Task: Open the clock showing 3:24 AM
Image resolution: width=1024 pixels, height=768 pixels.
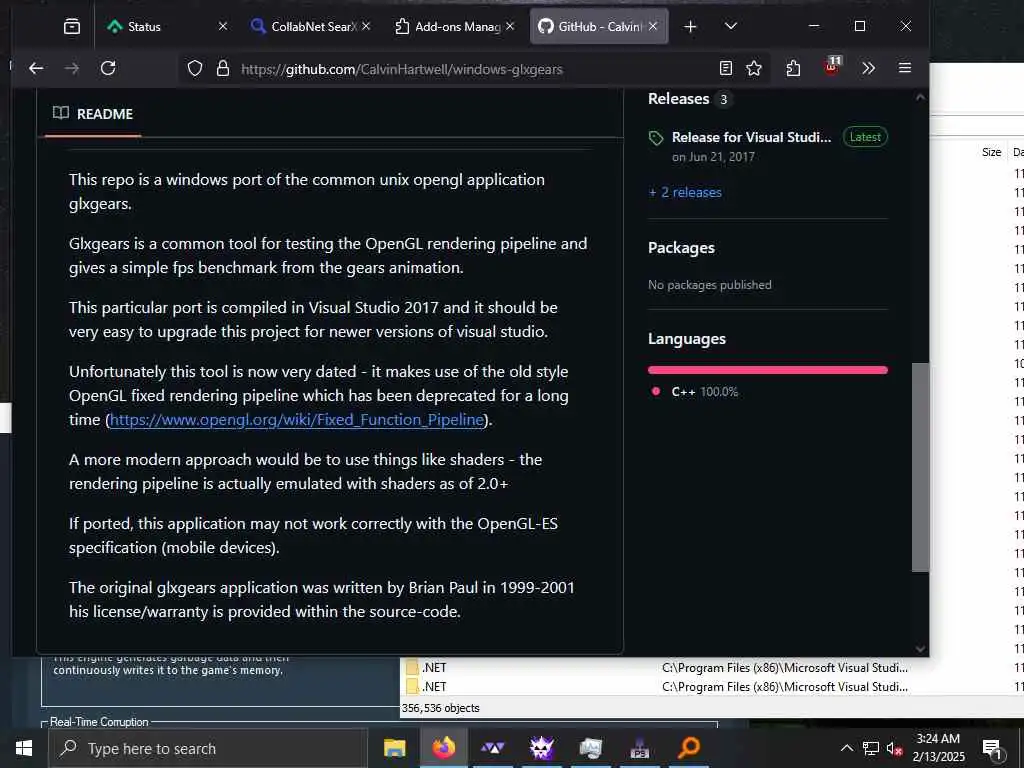Action: coord(938,748)
